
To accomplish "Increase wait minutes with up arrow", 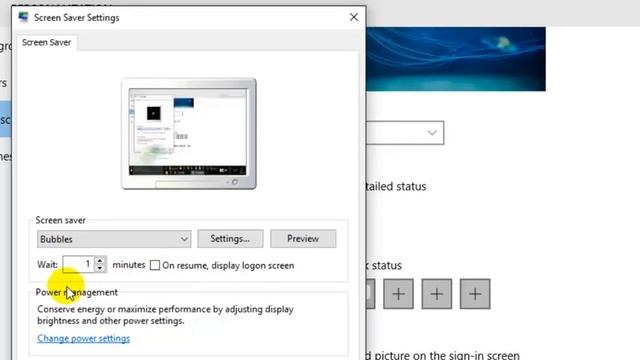I will (100, 260).
